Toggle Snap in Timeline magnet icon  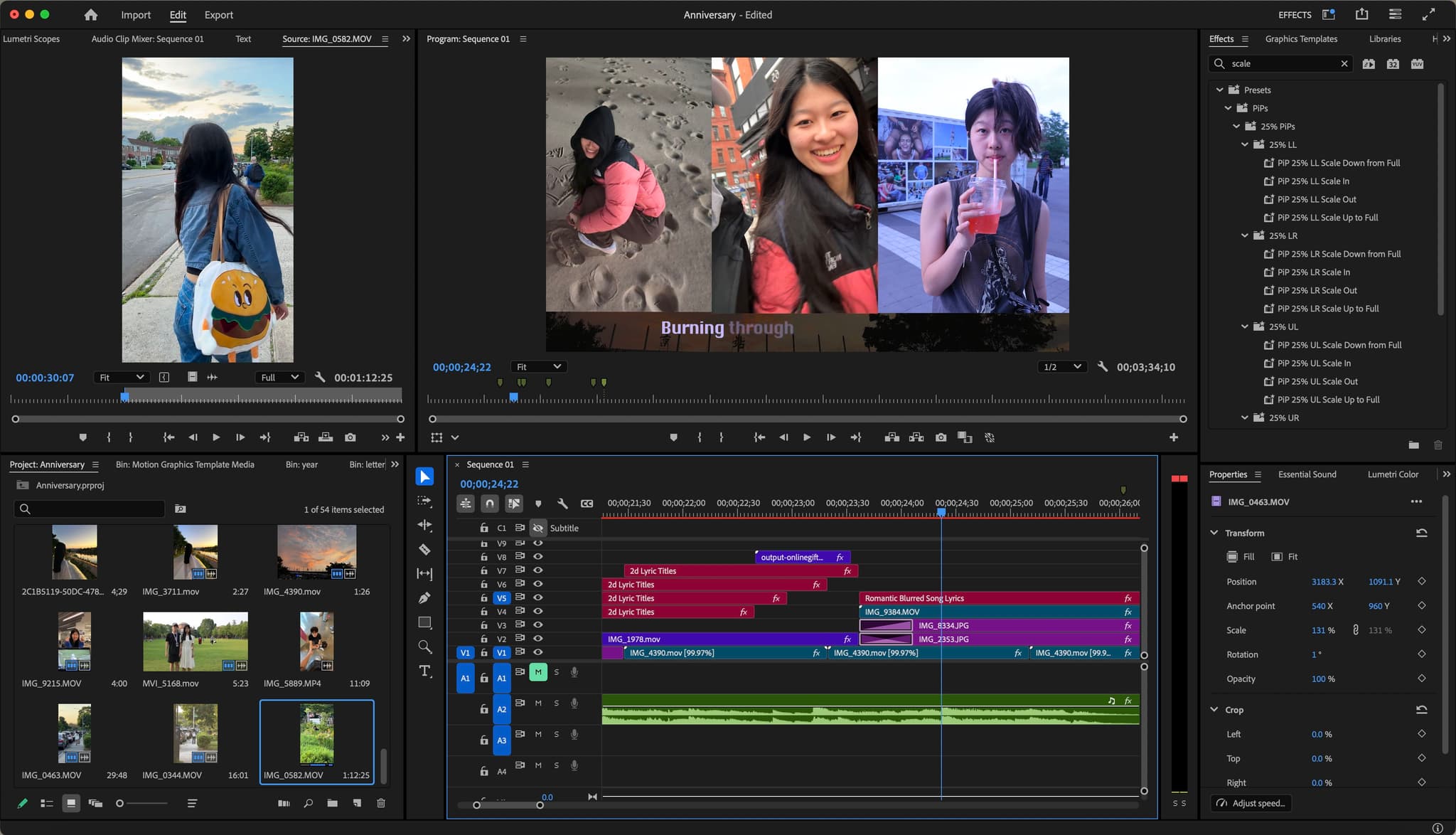[489, 504]
